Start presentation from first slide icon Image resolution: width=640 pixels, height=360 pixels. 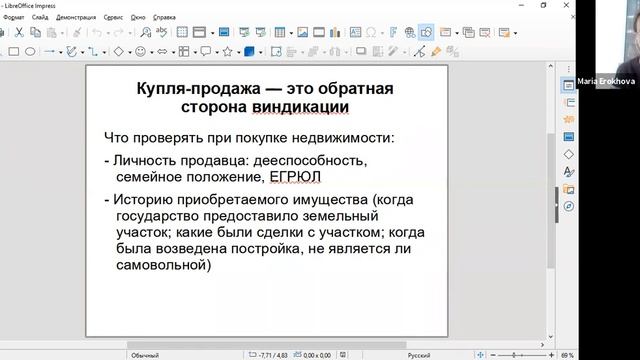click(x=244, y=32)
